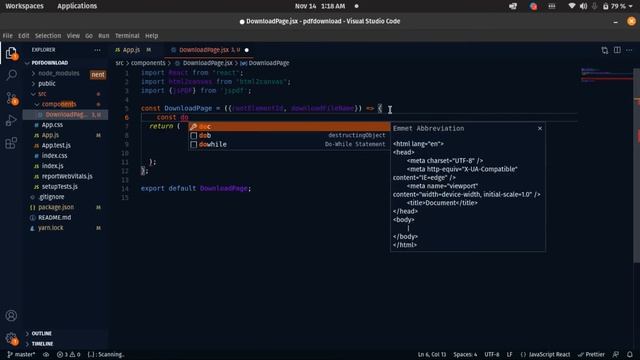
Task: Switch to the DownloadPage.jsx editor tab
Action: (209, 50)
